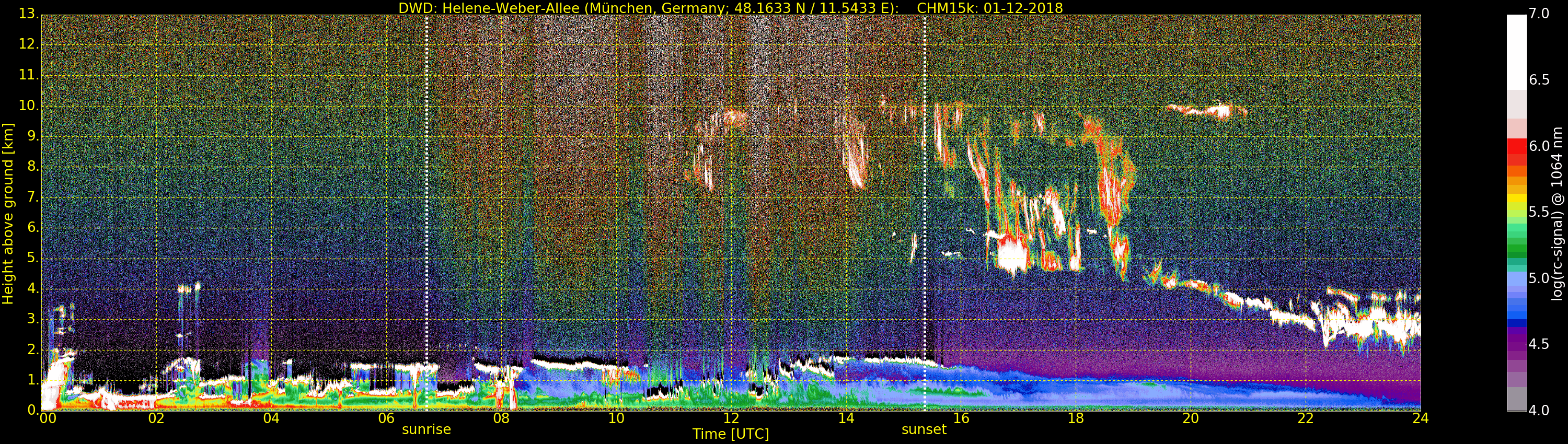Click the 'Time [UTC]' axis label
This screenshot has width=1568, height=444.
click(x=731, y=434)
